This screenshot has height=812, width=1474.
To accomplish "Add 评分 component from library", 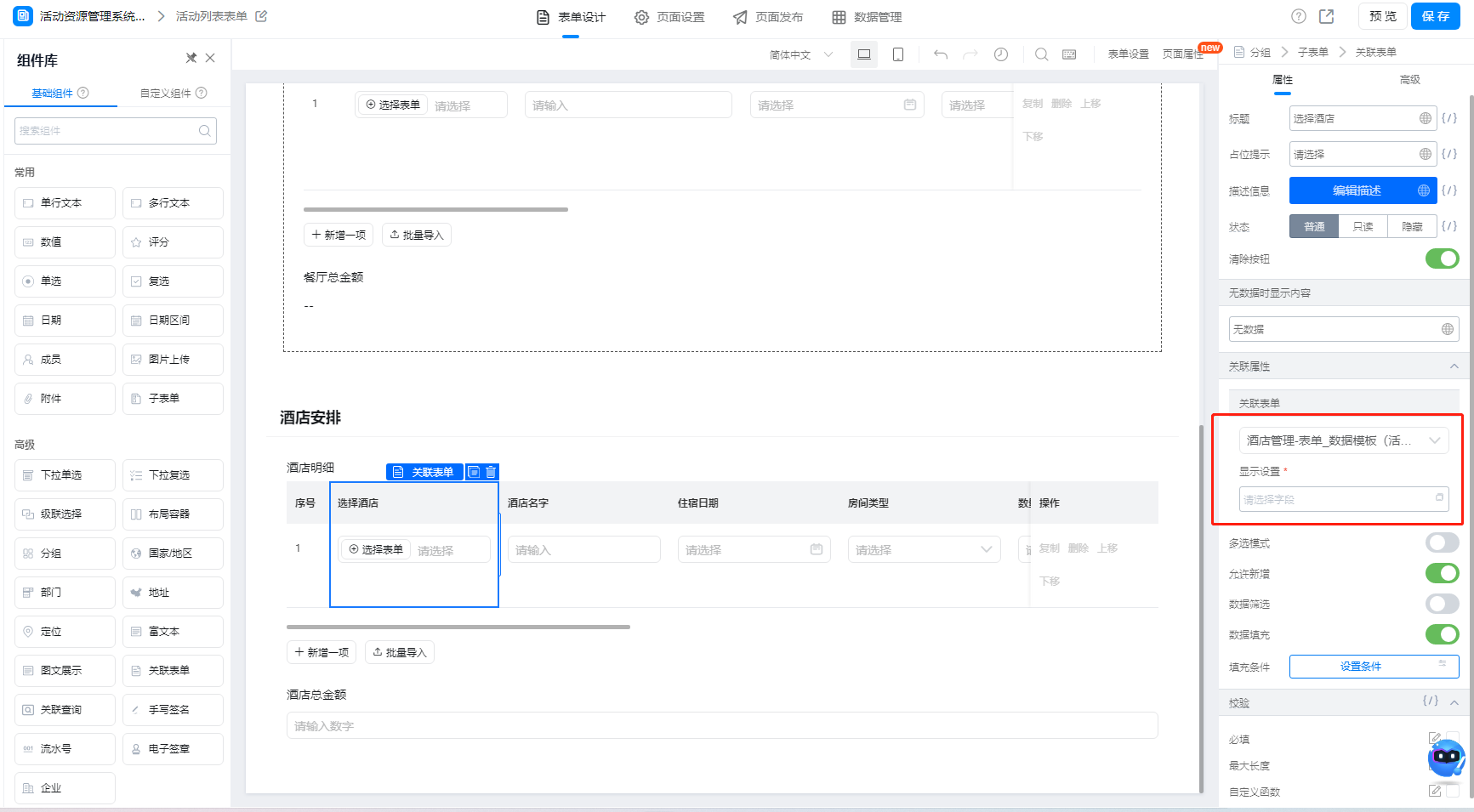I will tap(173, 242).
